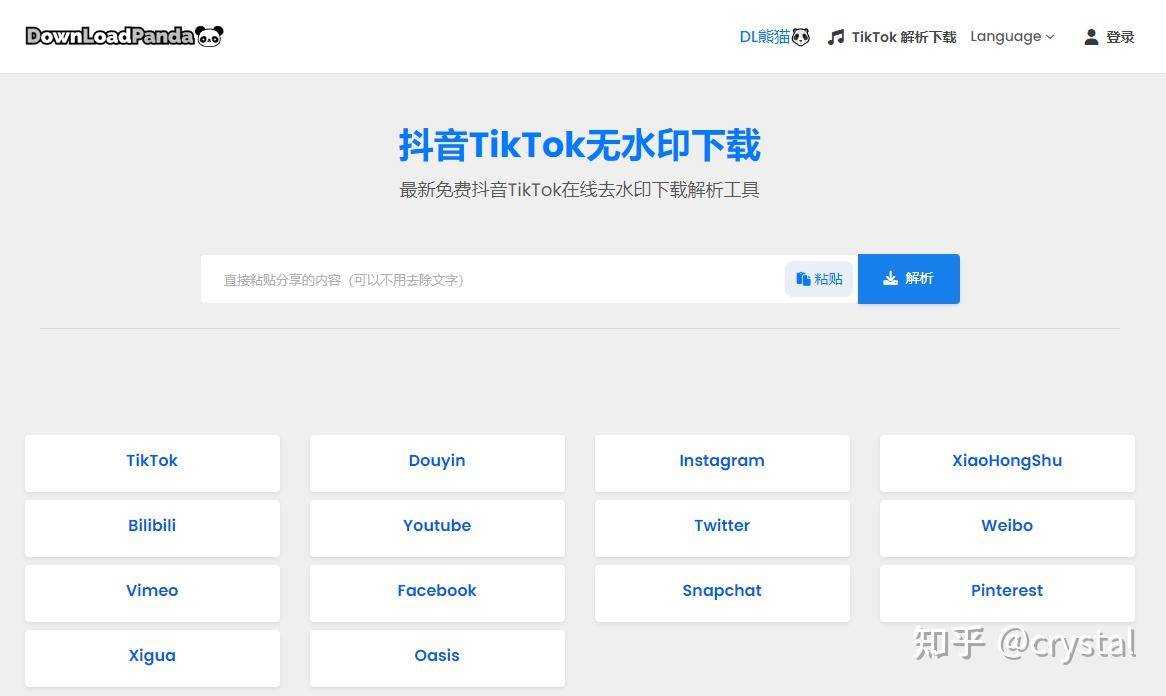1166x696 pixels.
Task: Select the Youtube platform card
Action: tap(437, 528)
